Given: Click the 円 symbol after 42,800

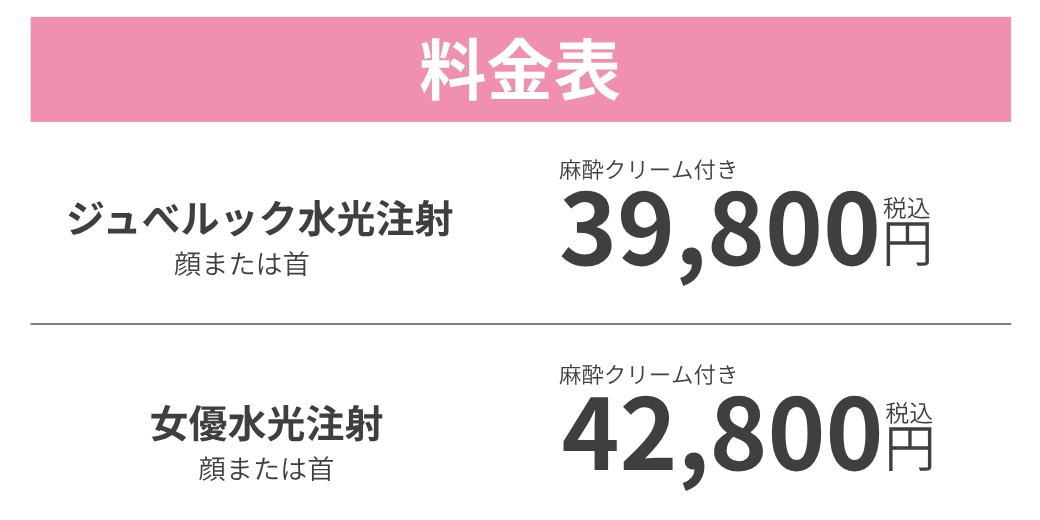Looking at the screenshot, I should pos(908,449).
